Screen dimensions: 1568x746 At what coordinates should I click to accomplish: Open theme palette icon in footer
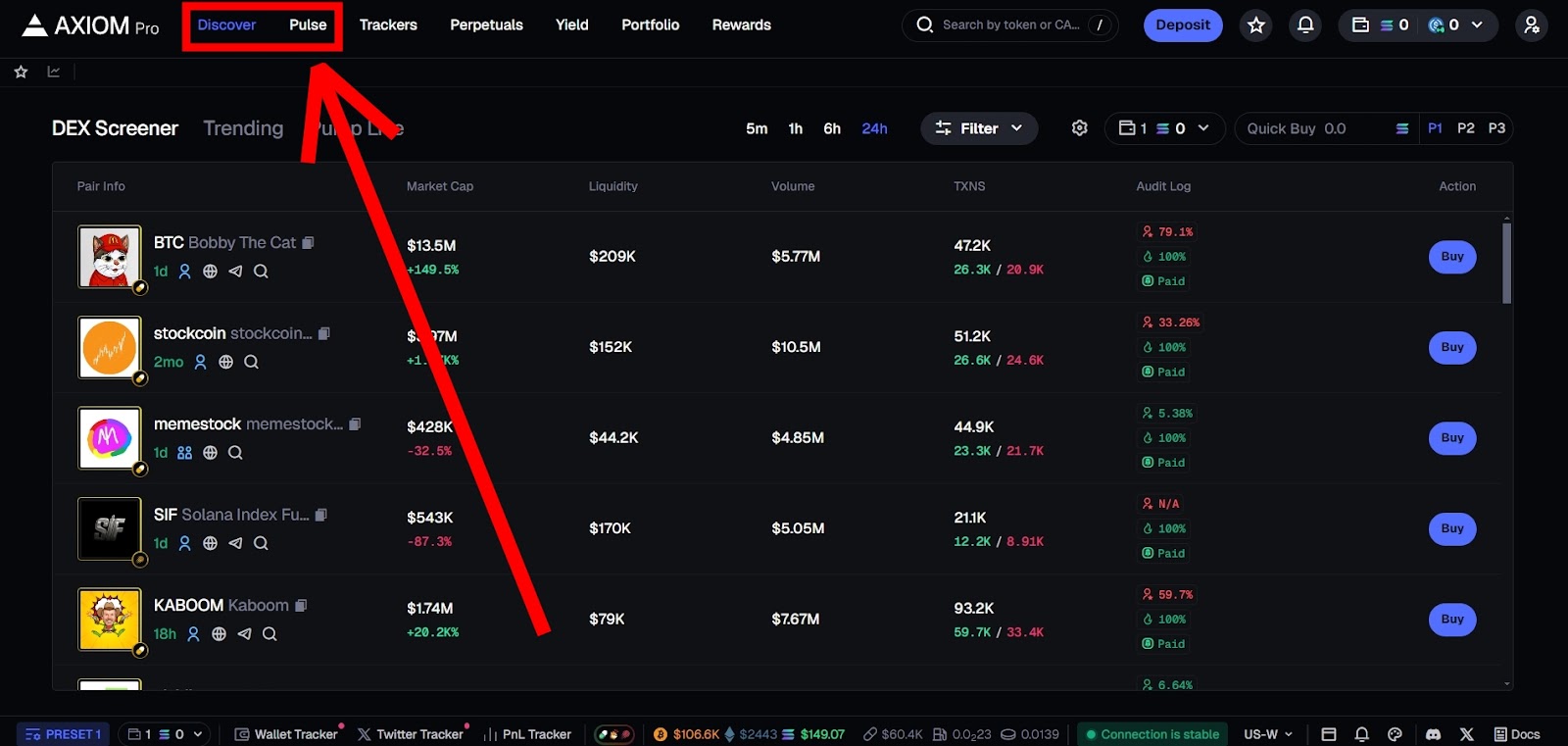pos(1395,734)
